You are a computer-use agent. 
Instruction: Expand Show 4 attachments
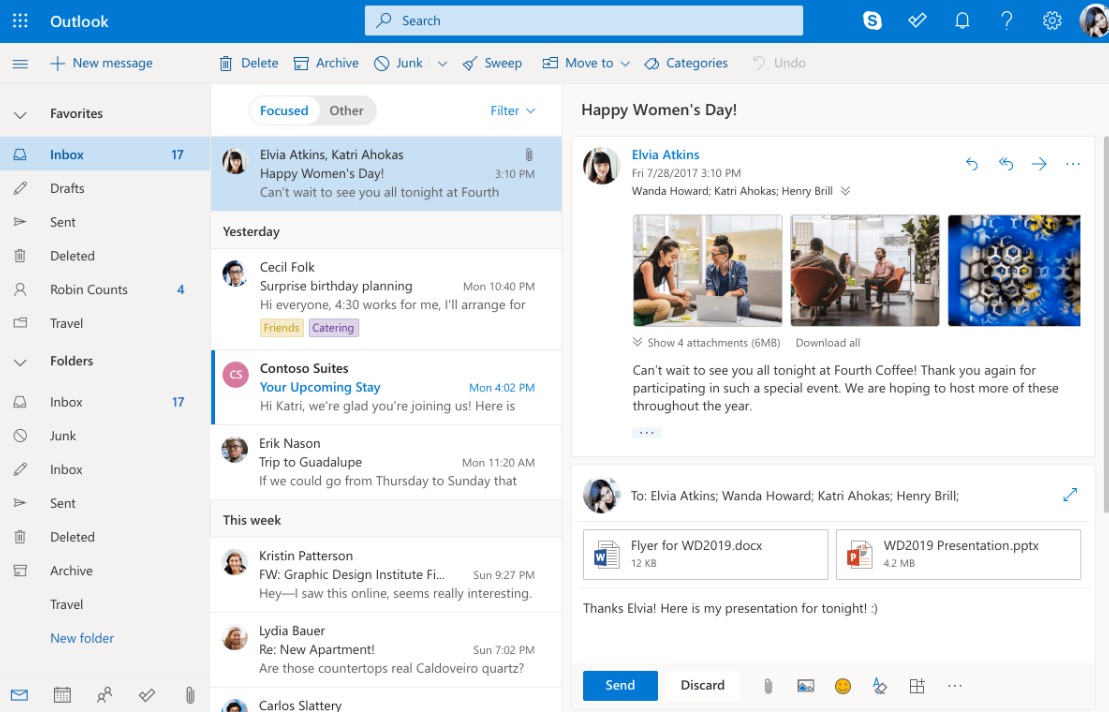(707, 343)
